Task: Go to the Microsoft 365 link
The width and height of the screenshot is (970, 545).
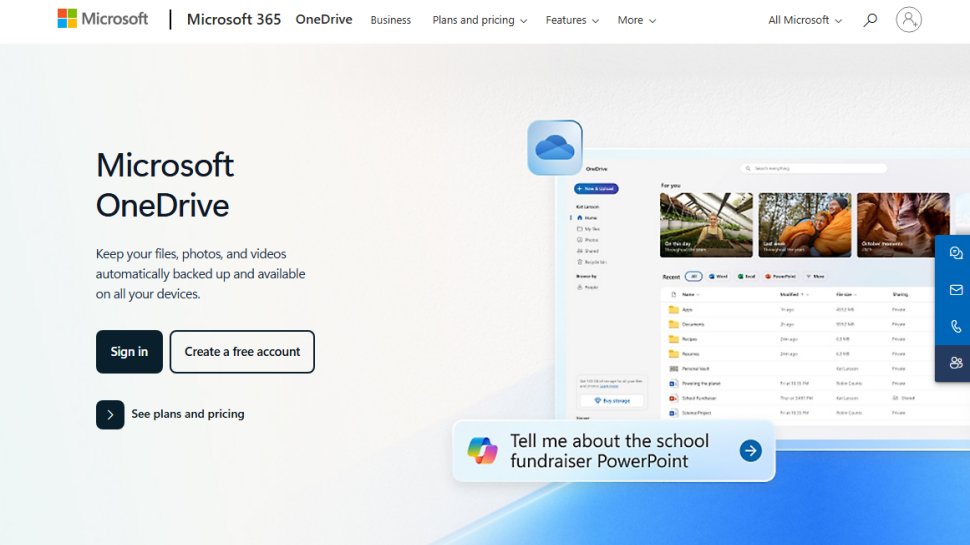Action: pos(234,19)
